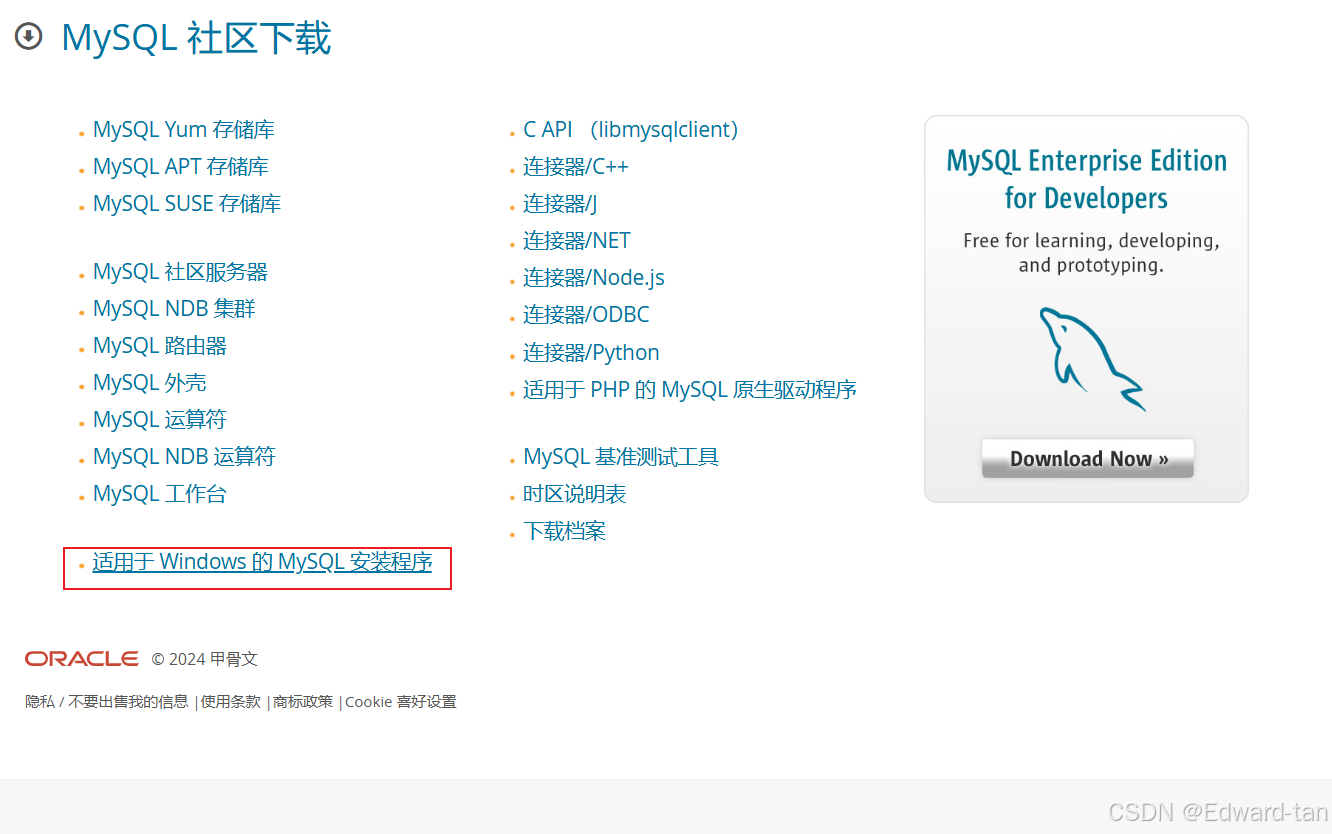1332x834 pixels.
Task: Open the Cookie 喜好设置 footer link
Action: [x=401, y=702]
